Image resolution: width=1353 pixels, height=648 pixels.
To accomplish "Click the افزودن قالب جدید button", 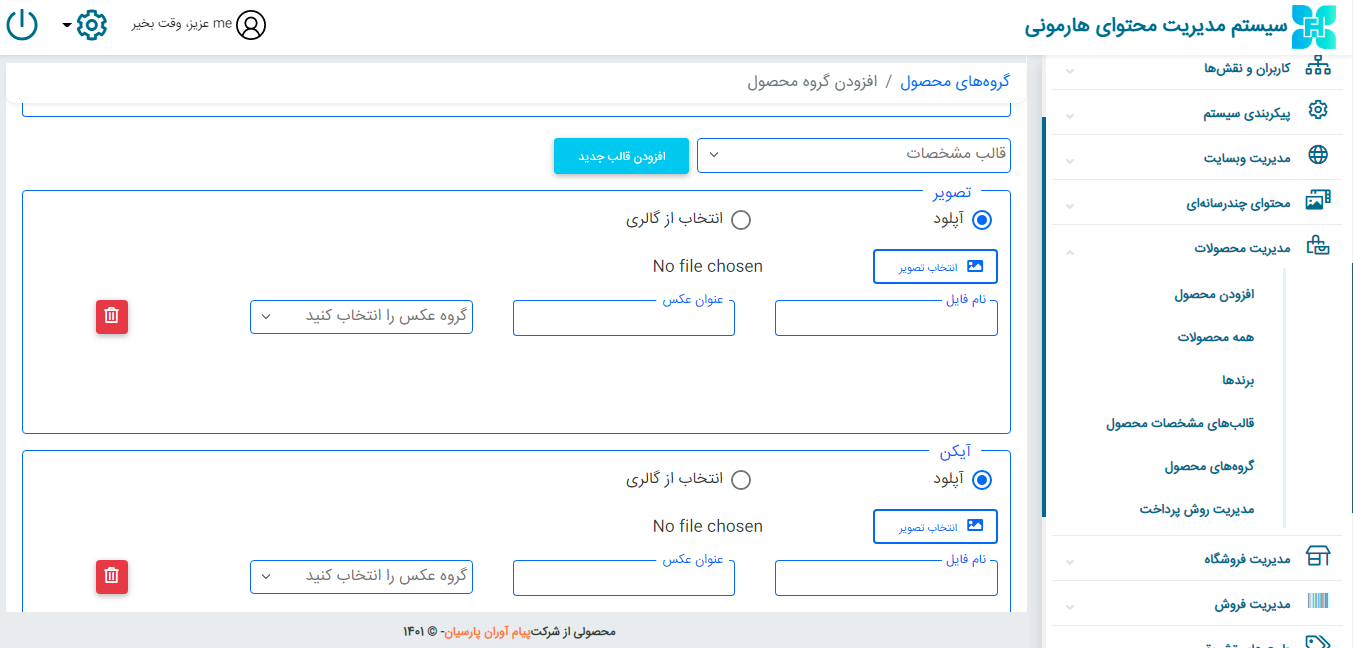I will tap(621, 156).
